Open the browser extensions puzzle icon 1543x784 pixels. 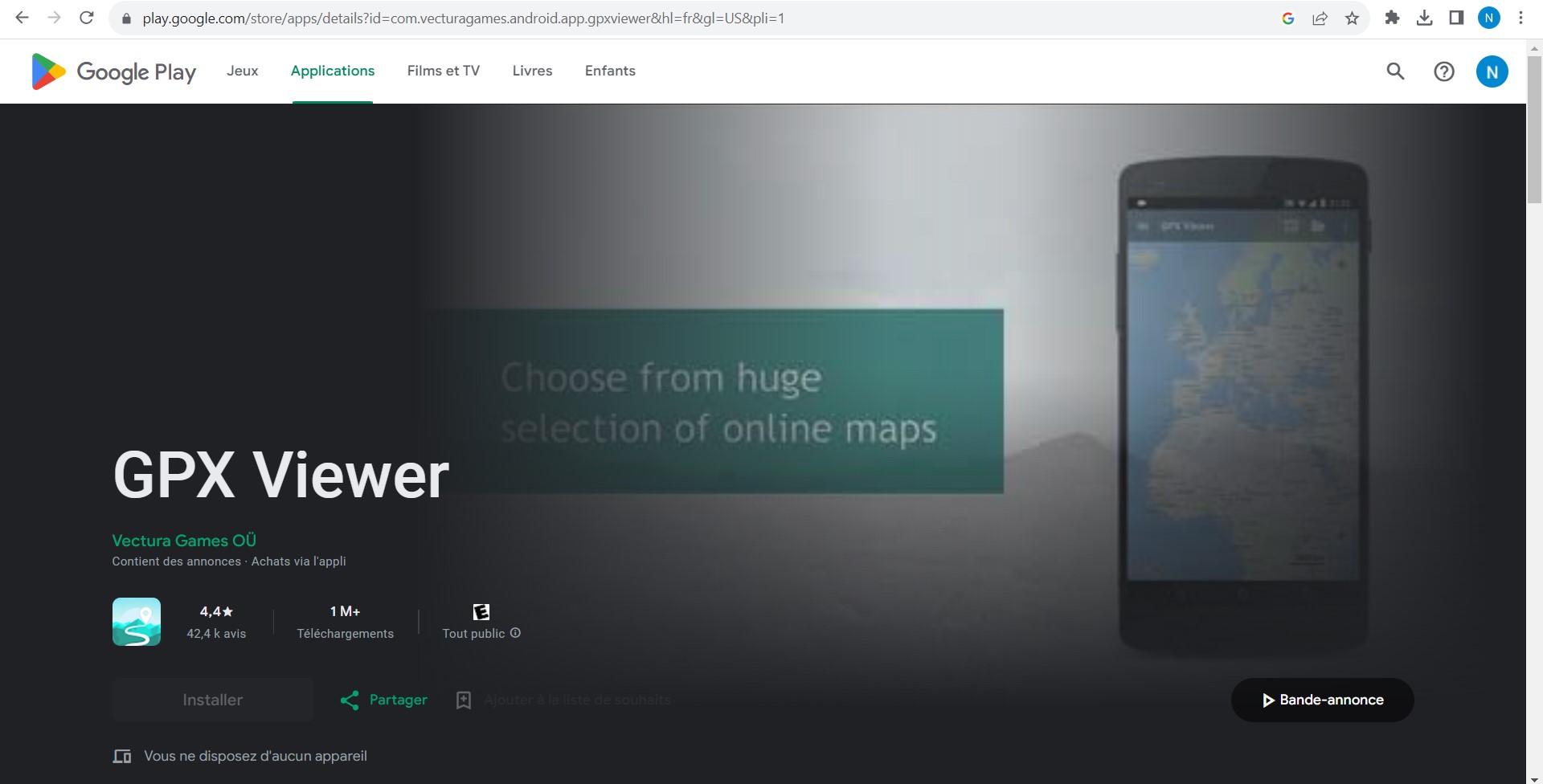click(1392, 18)
